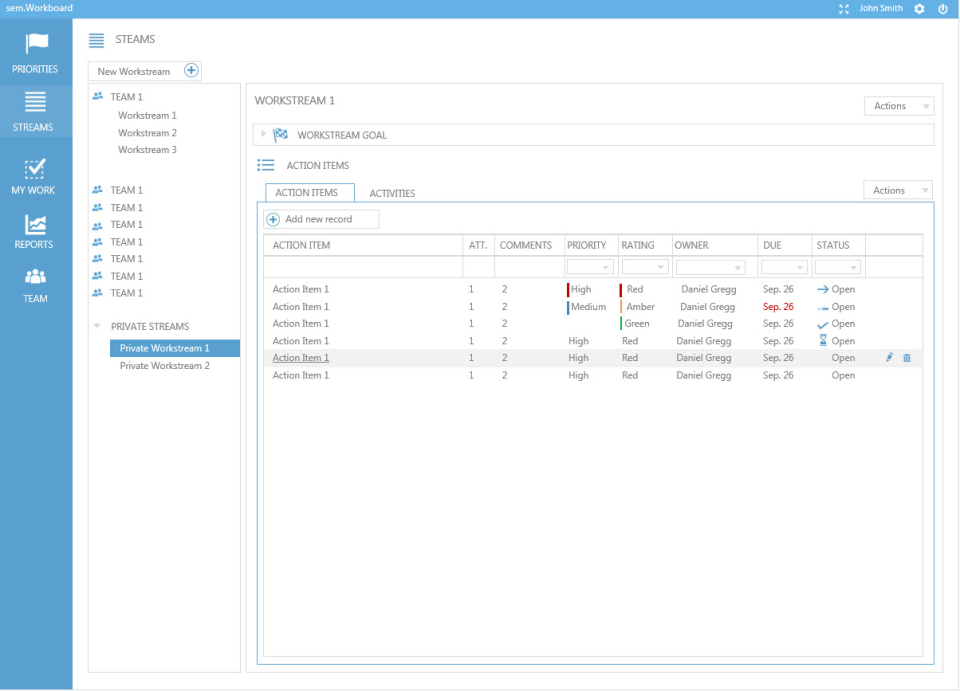Screen dimensions: 960x691
Task: Click the checkmark status icon on Green row
Action: tap(823, 324)
